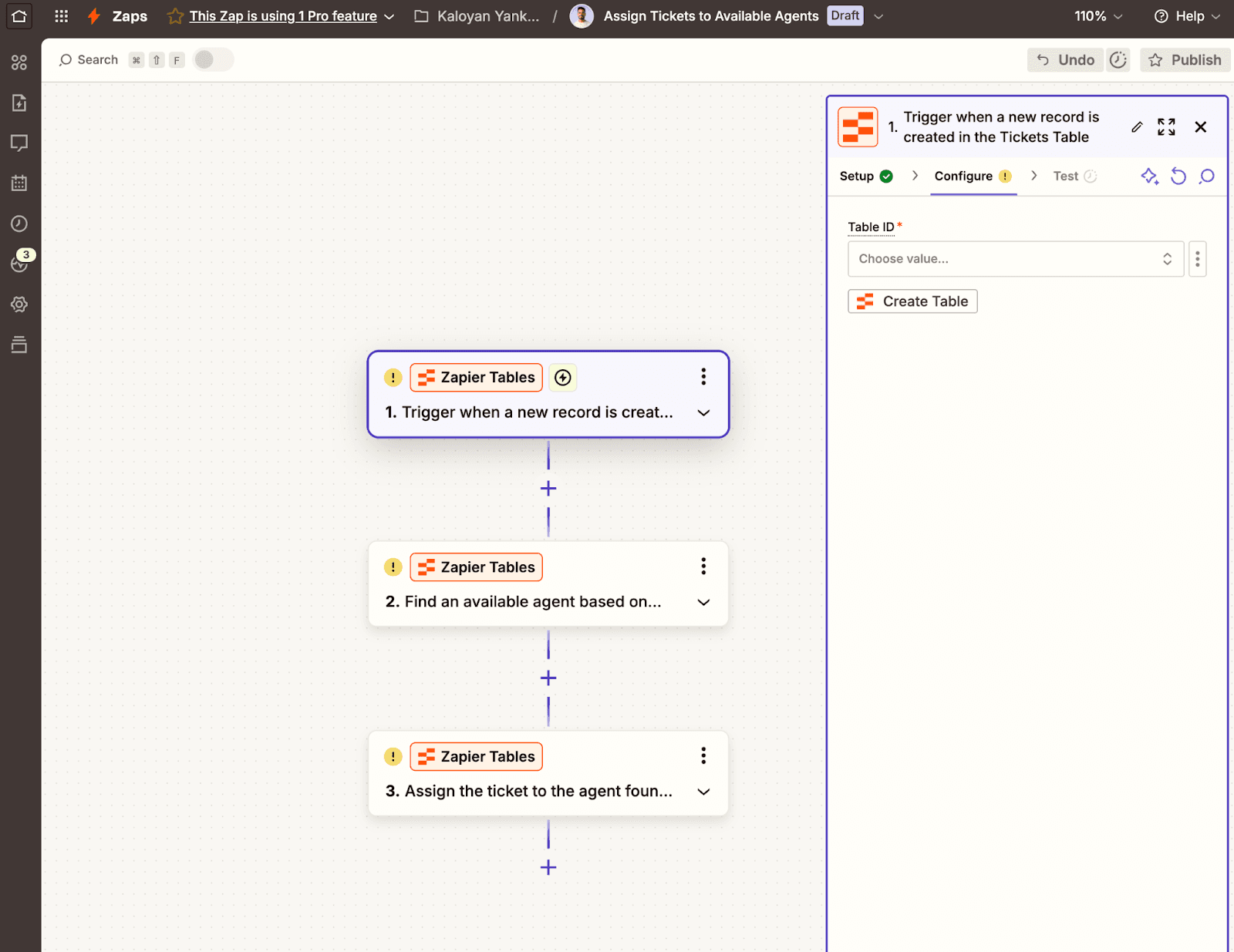The width and height of the screenshot is (1234, 952).
Task: Open the status icon with badge 3
Action: point(19,263)
